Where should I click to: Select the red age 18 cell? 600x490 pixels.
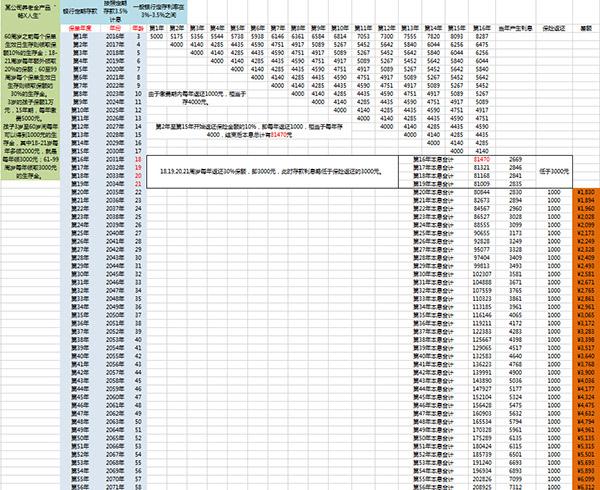pos(134,159)
